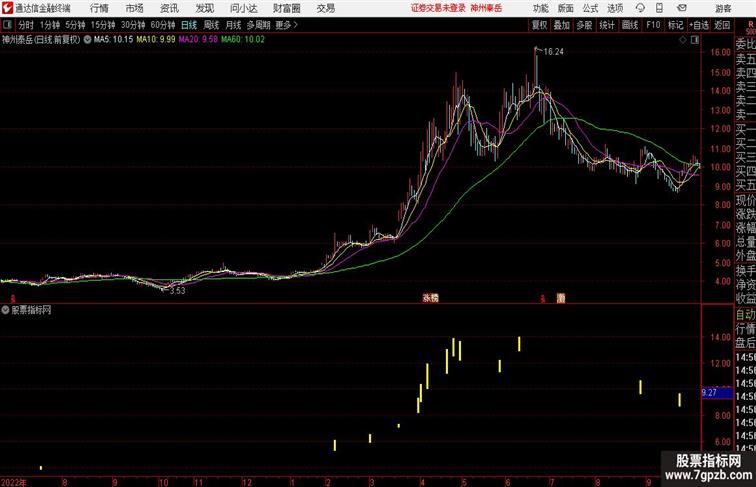This screenshot has width=756, height=487.
Task: Switch to the 30分钟 period
Action: pos(133,25)
